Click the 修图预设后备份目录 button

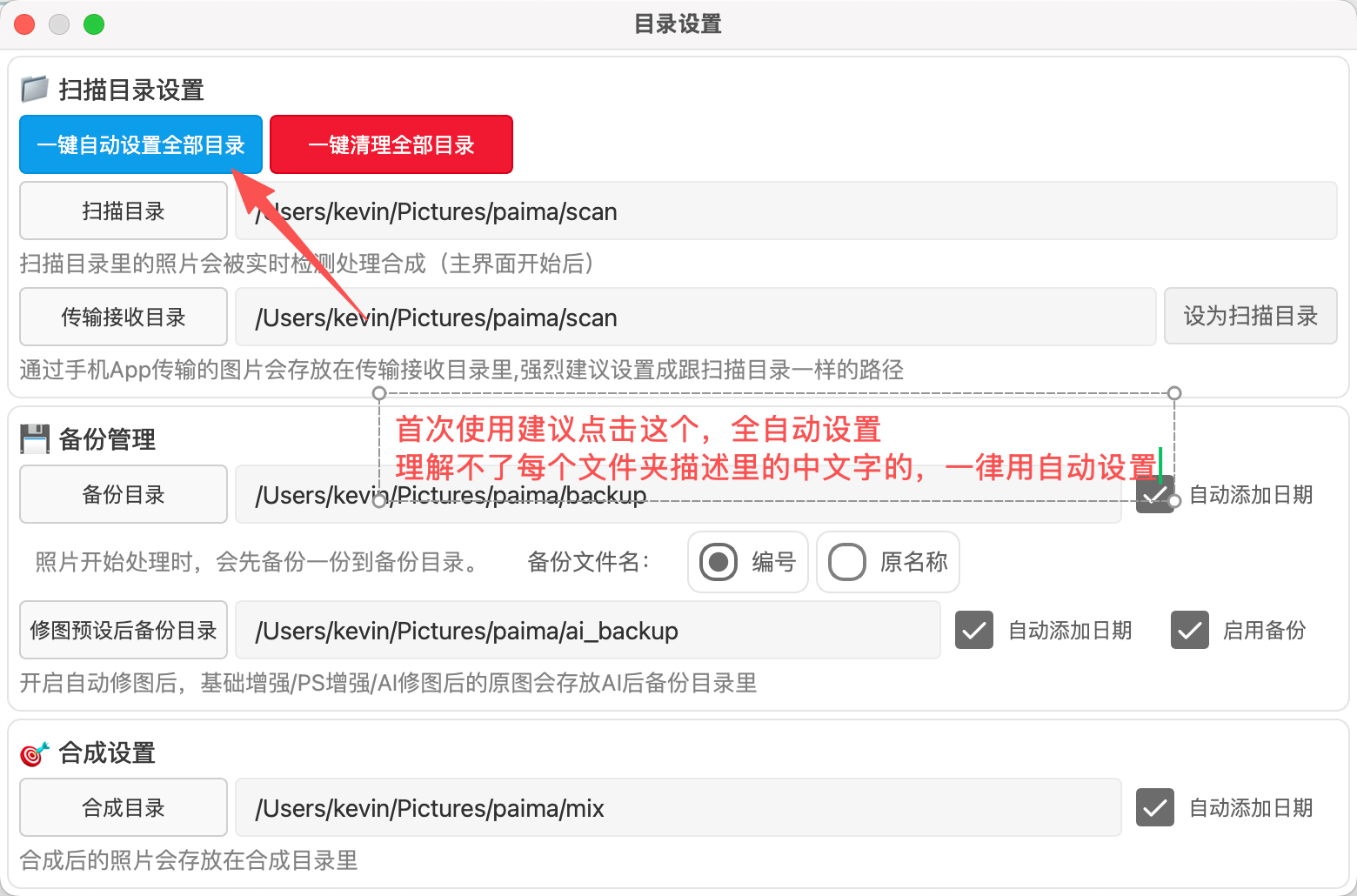click(124, 631)
